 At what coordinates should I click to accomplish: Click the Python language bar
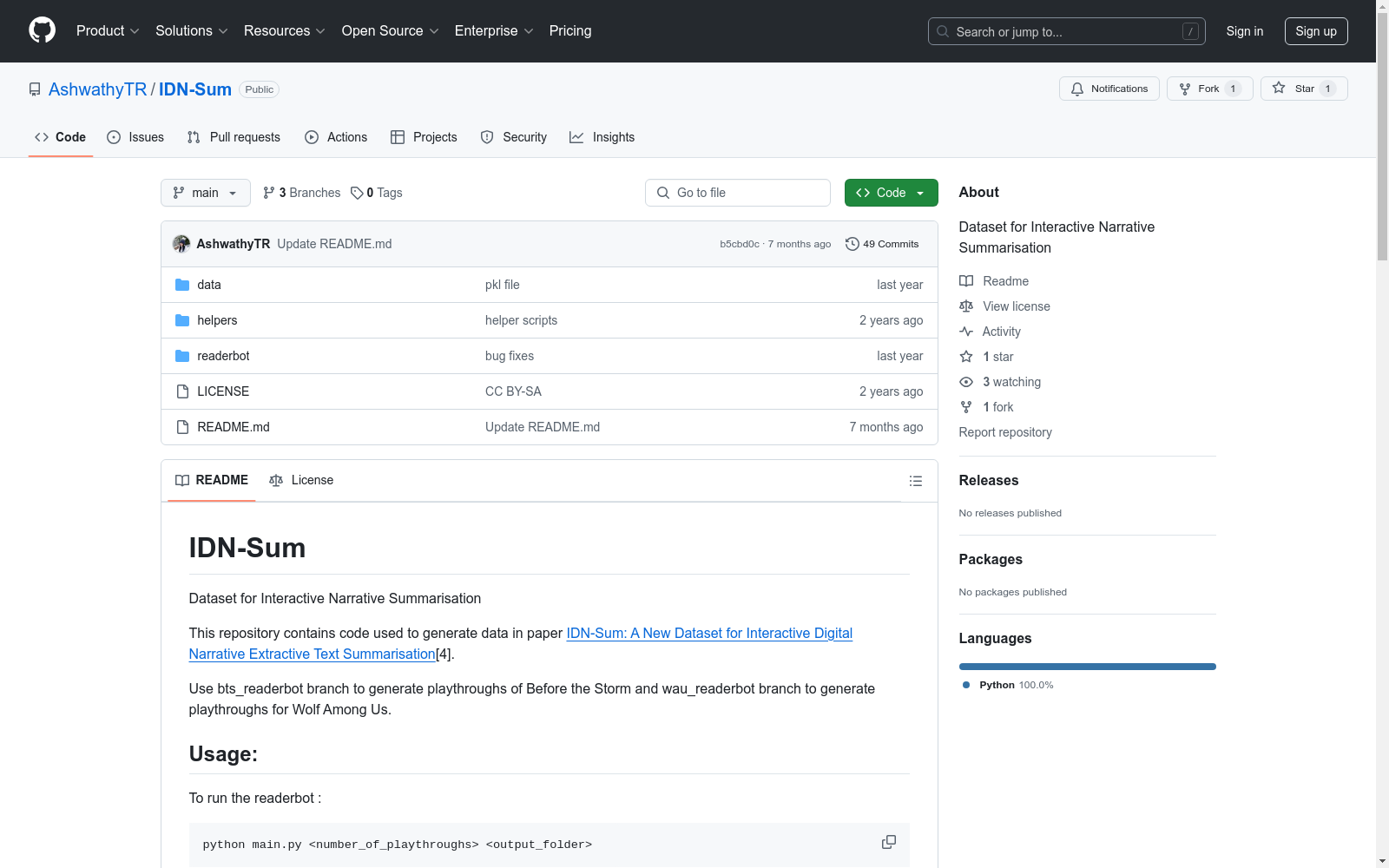pos(1088,667)
